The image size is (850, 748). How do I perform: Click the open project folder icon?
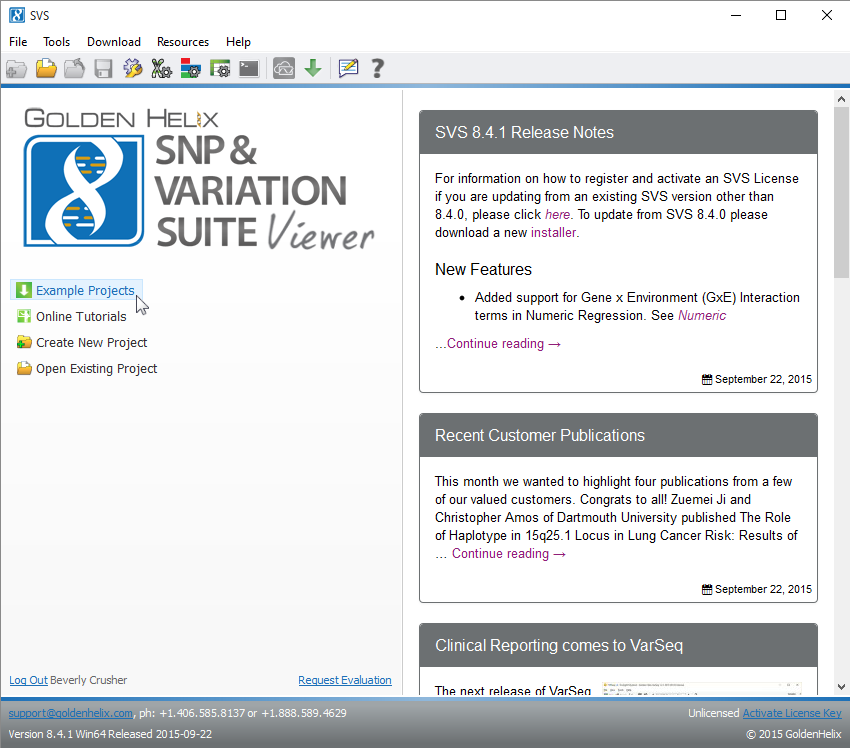tap(45, 68)
